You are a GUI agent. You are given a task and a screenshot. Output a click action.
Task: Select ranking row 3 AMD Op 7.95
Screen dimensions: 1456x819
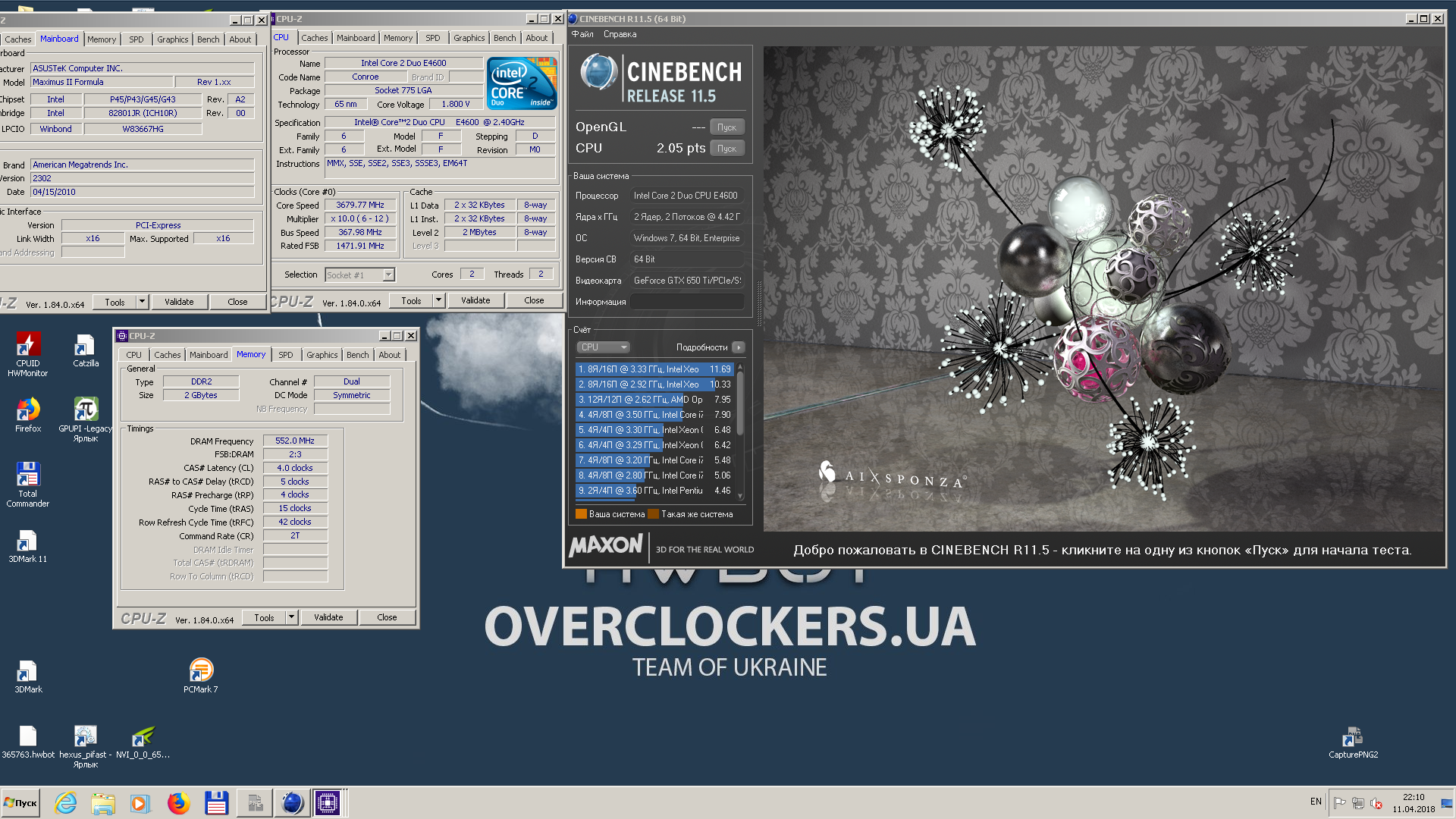pyautogui.click(x=654, y=400)
